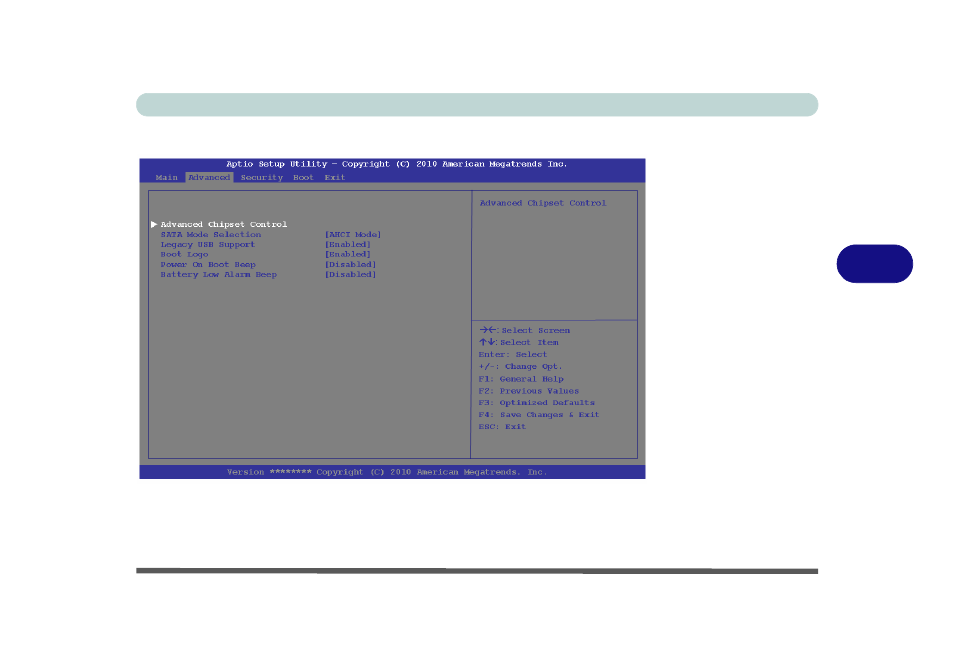This screenshot has height=672, width=954.
Task: Select Legacy USB Support setting
Action: click(207, 244)
